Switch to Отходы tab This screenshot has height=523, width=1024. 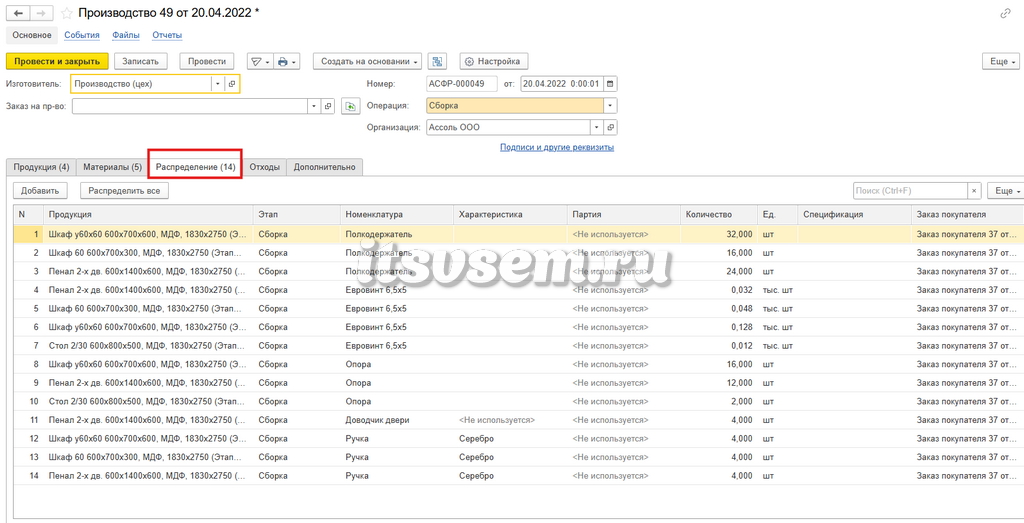(264, 167)
